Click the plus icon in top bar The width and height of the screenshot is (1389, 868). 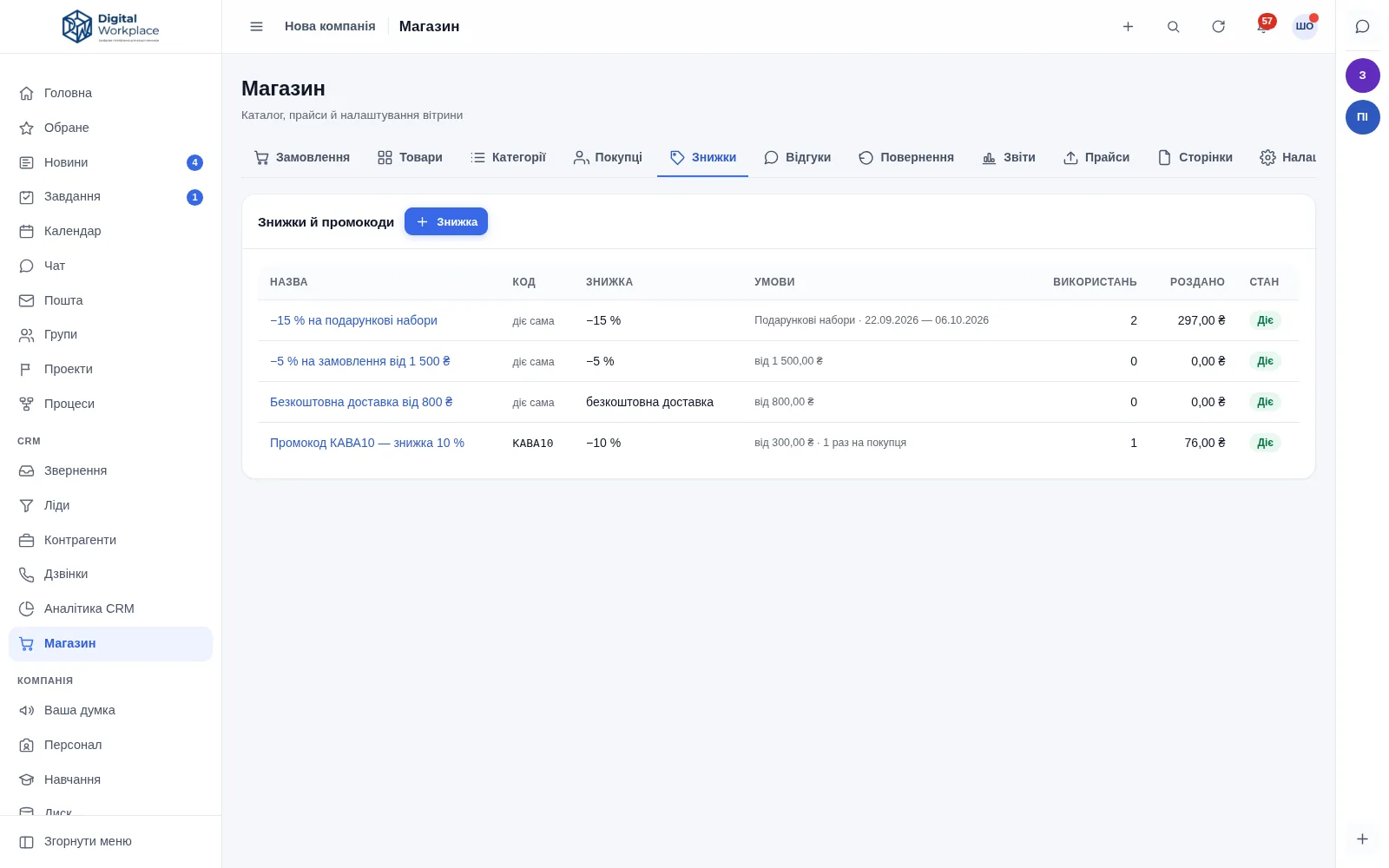1128,27
